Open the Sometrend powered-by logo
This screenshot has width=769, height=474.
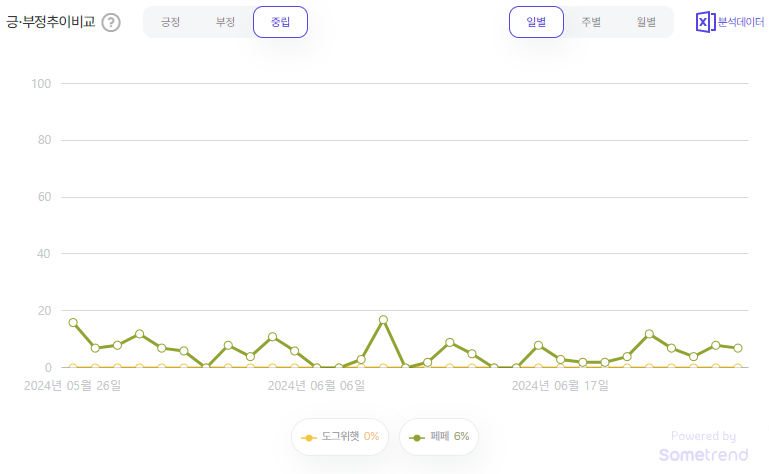coord(703,446)
